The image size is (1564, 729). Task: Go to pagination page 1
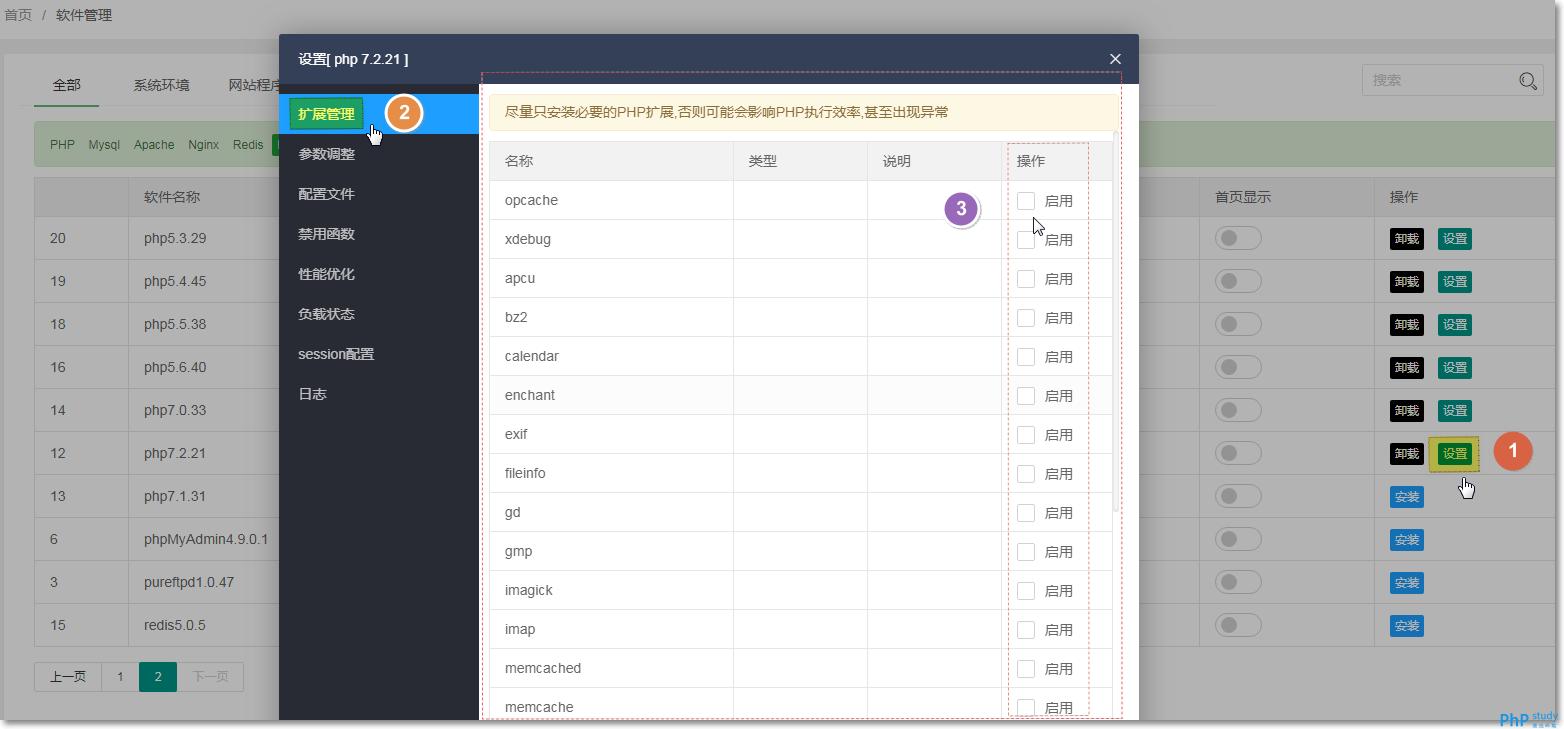click(120, 677)
